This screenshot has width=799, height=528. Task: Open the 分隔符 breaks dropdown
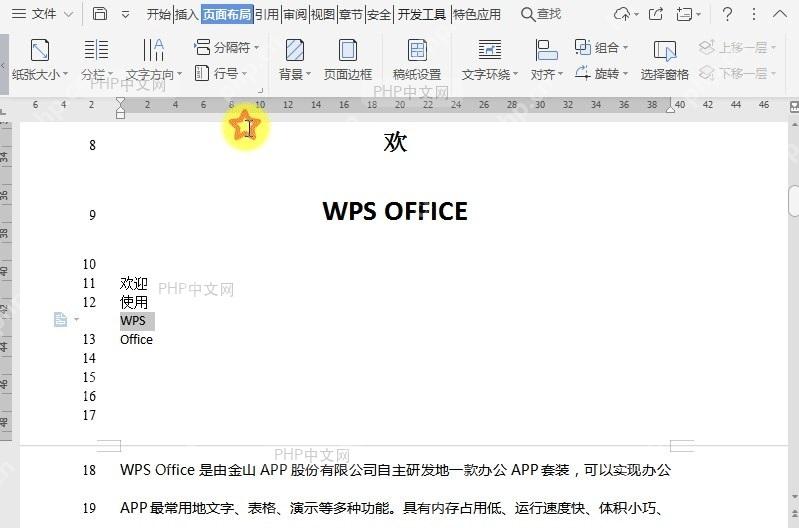(227, 47)
